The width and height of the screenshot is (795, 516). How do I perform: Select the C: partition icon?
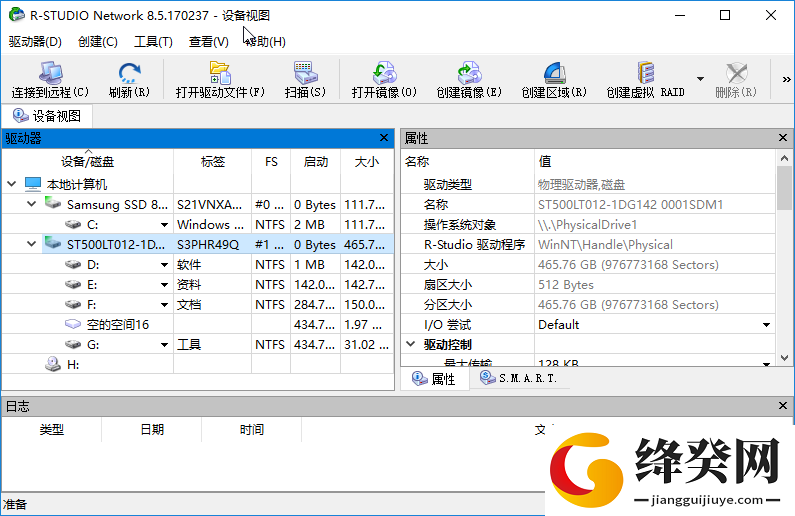click(73, 224)
